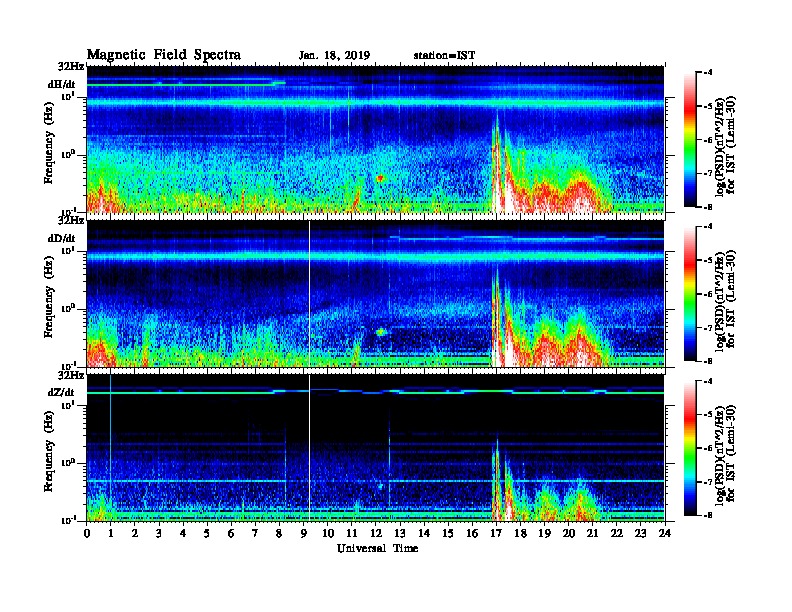Click hour tick label "0" on the time axis

click(87, 534)
